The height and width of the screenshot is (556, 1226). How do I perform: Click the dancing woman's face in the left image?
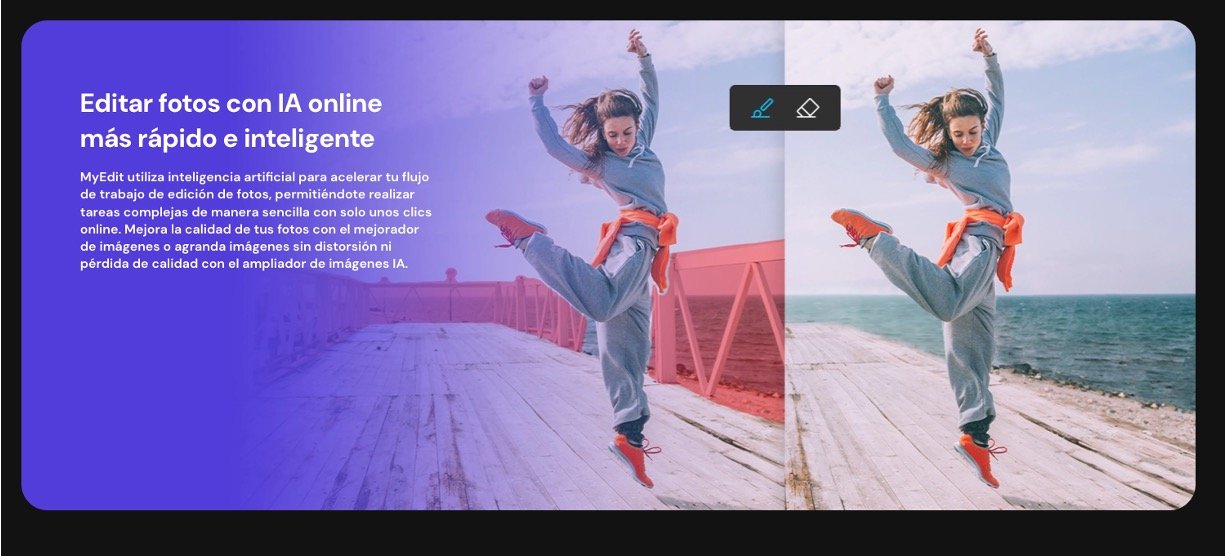pos(621,131)
